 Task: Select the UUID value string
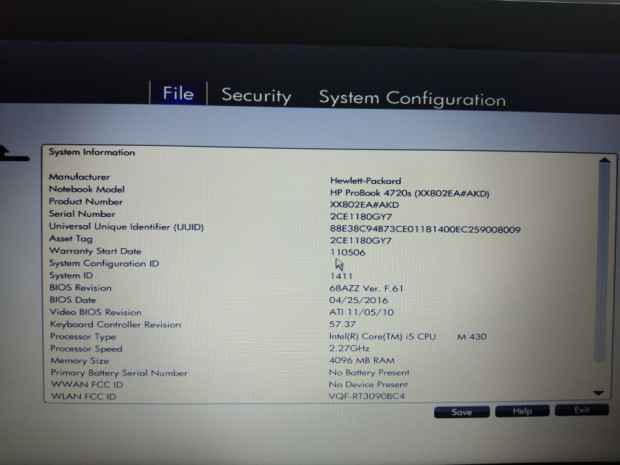[x=425, y=229]
